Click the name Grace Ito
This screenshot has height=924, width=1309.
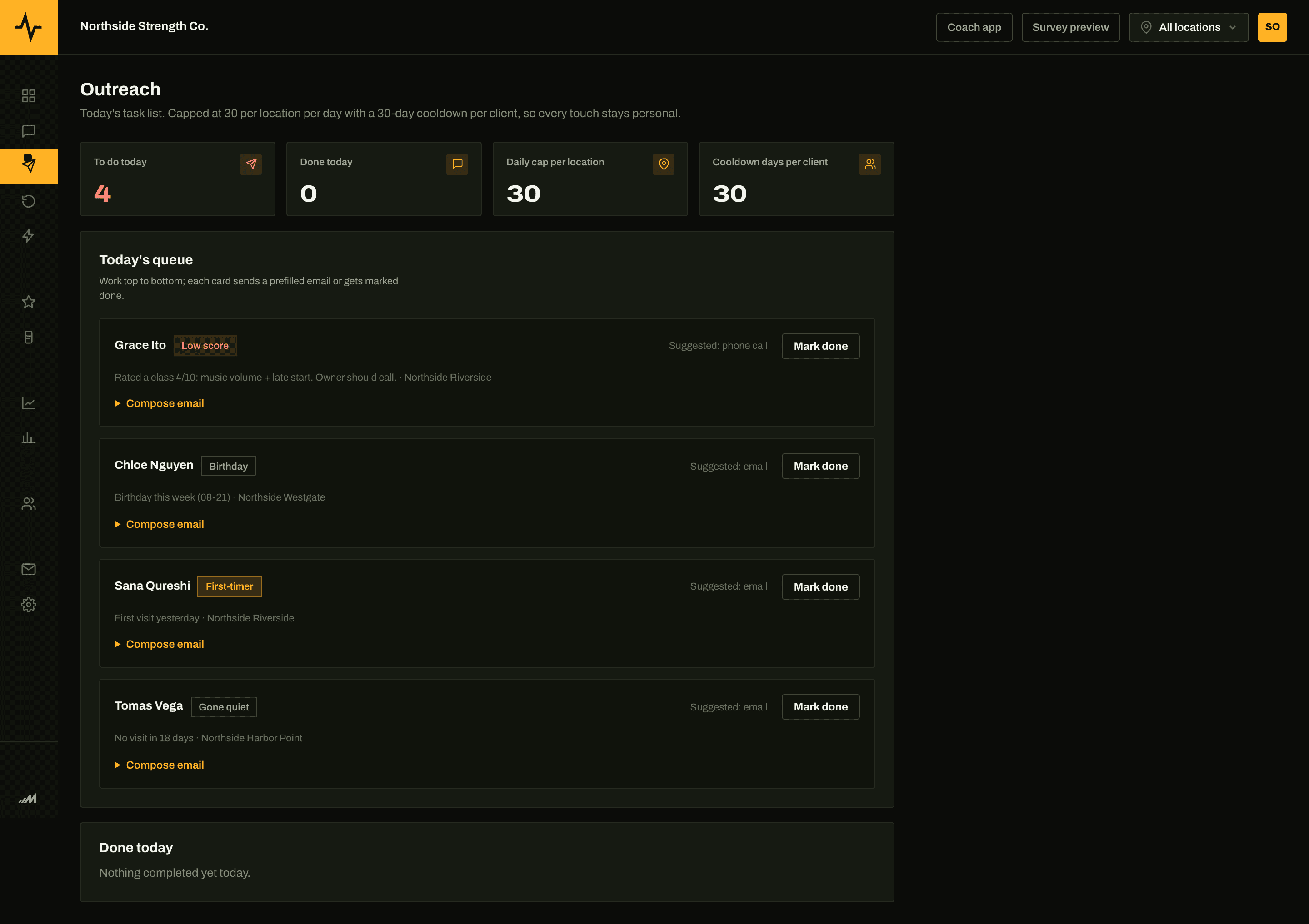click(140, 345)
